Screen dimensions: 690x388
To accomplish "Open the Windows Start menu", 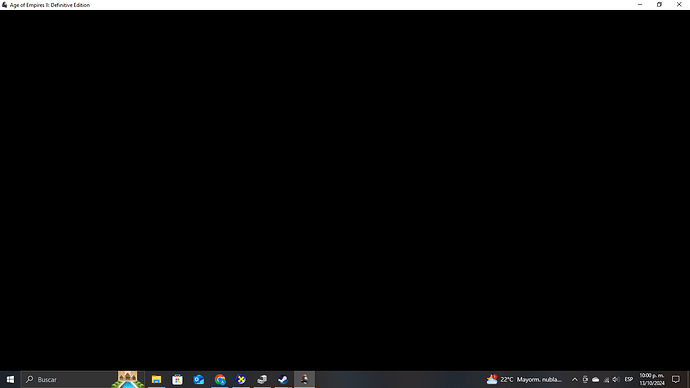I will coord(10,379).
